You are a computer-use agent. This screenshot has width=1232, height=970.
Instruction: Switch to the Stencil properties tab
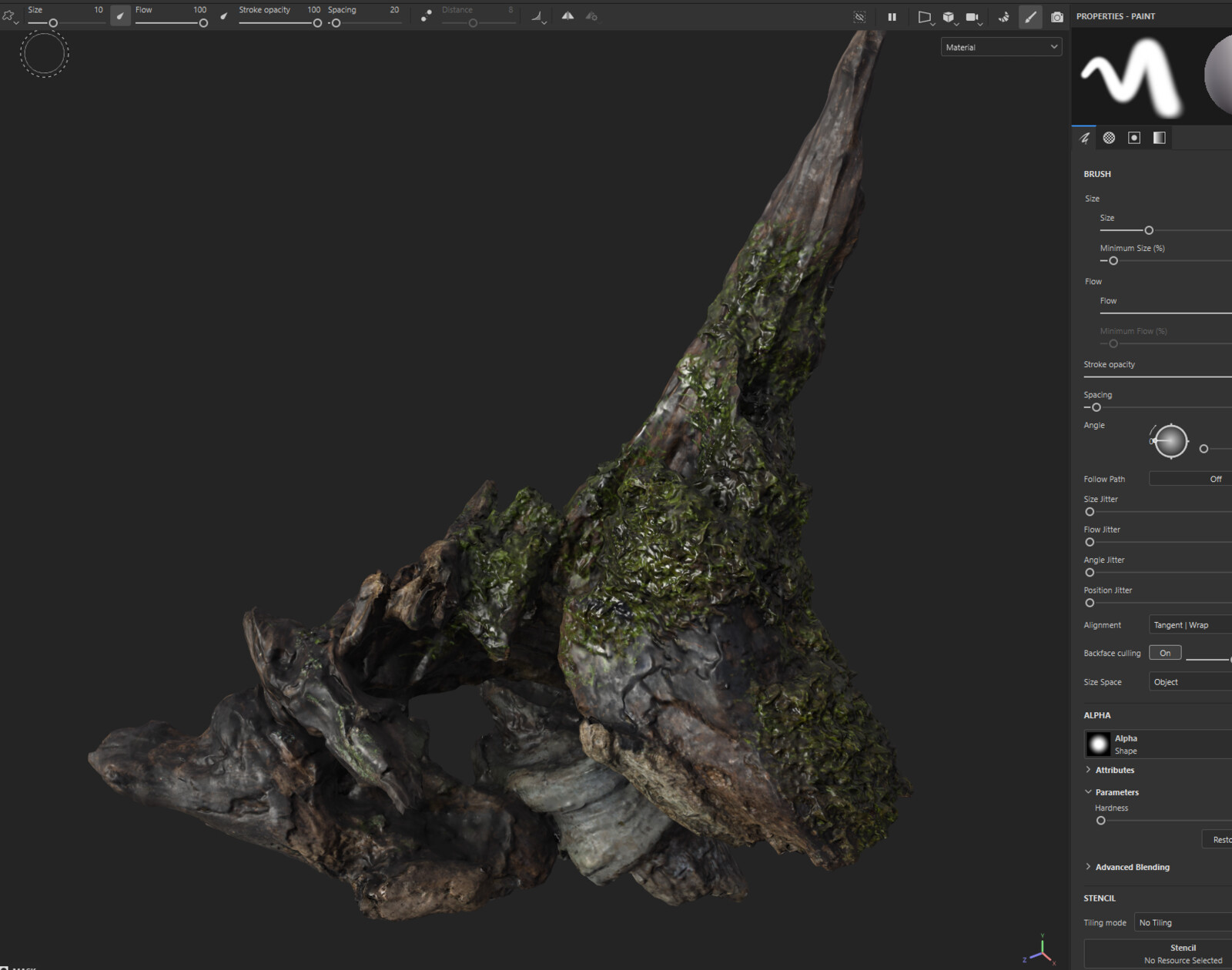click(1134, 138)
